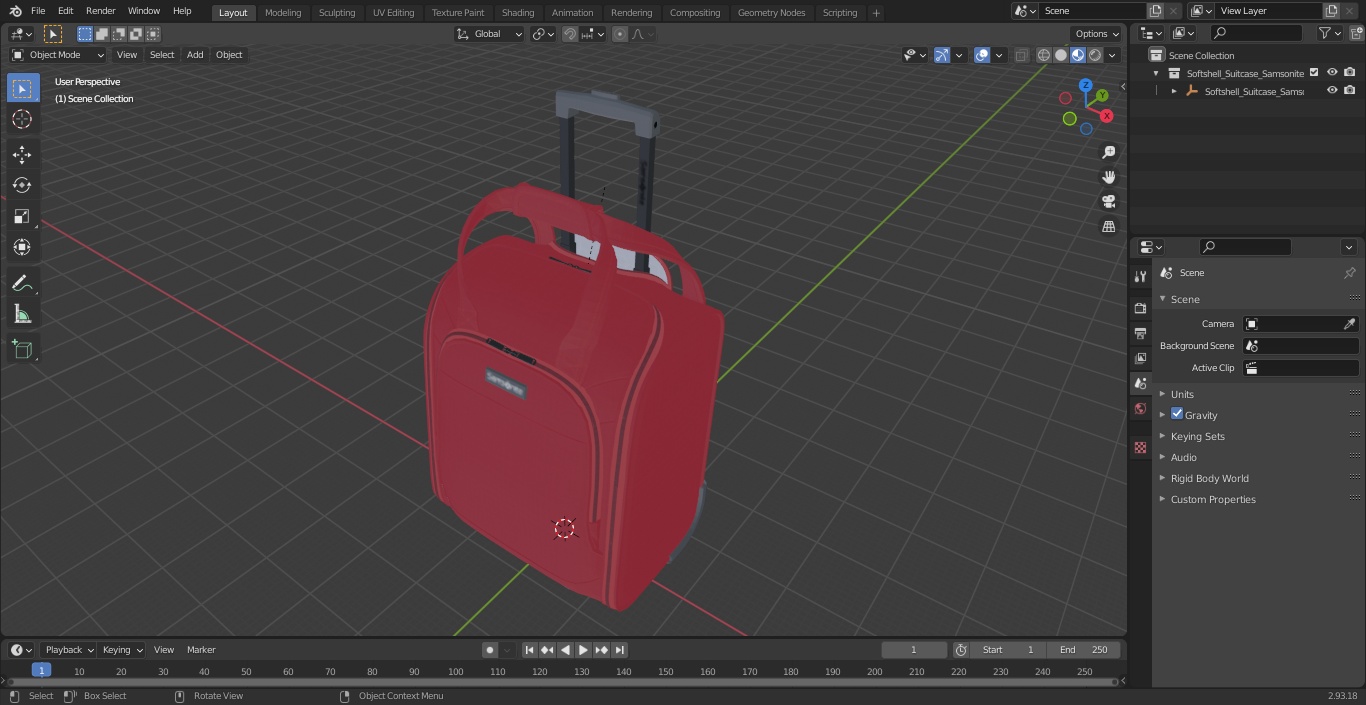Image resolution: width=1366 pixels, height=705 pixels.
Task: Open the View Layer properties tab
Action: 1140,358
